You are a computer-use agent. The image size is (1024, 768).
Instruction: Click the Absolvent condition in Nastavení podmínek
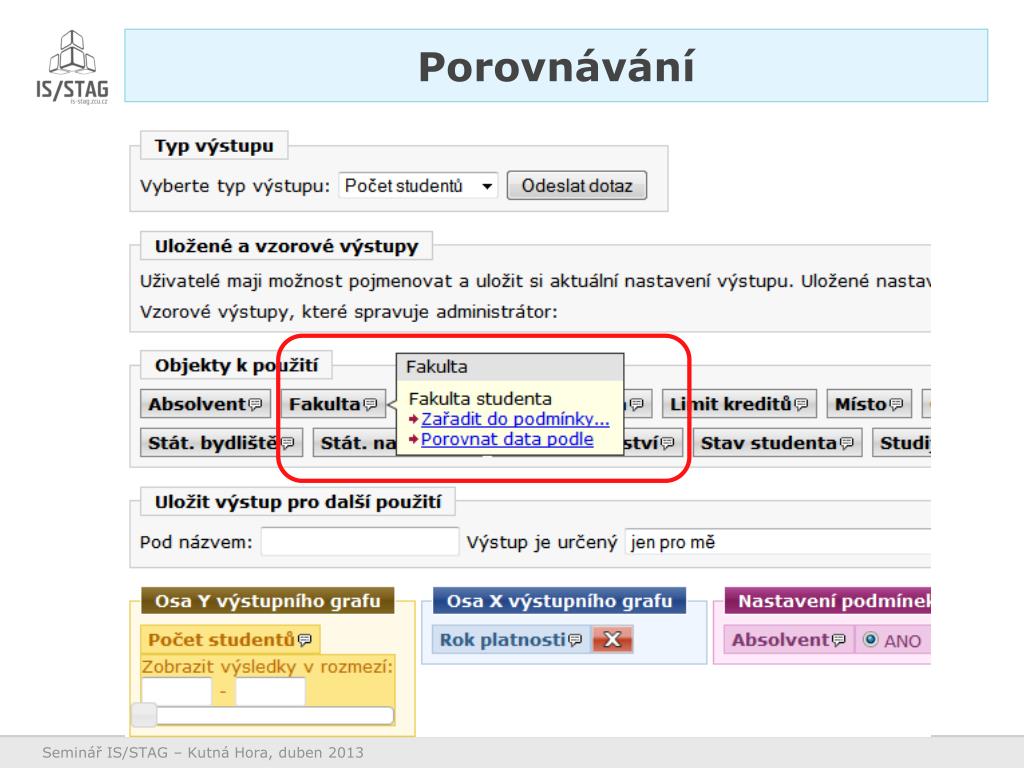(x=789, y=639)
